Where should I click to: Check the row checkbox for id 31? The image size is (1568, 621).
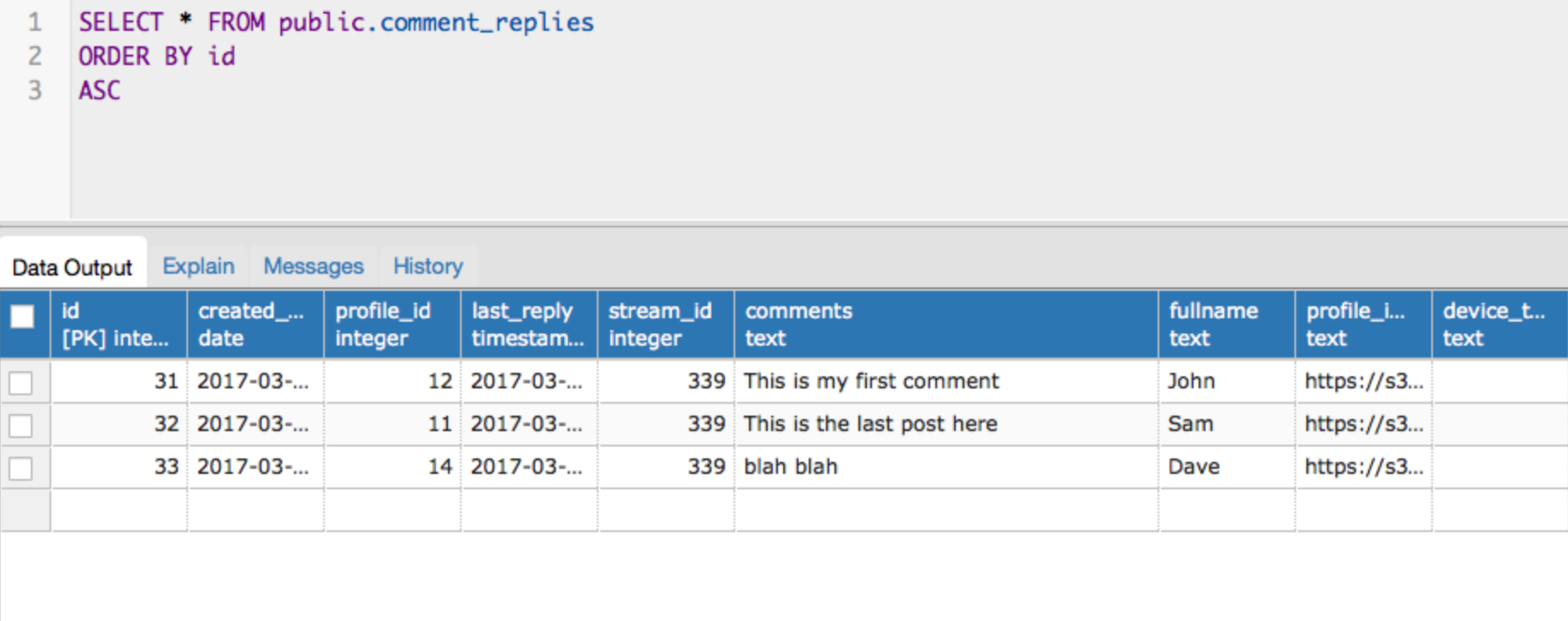coord(21,382)
